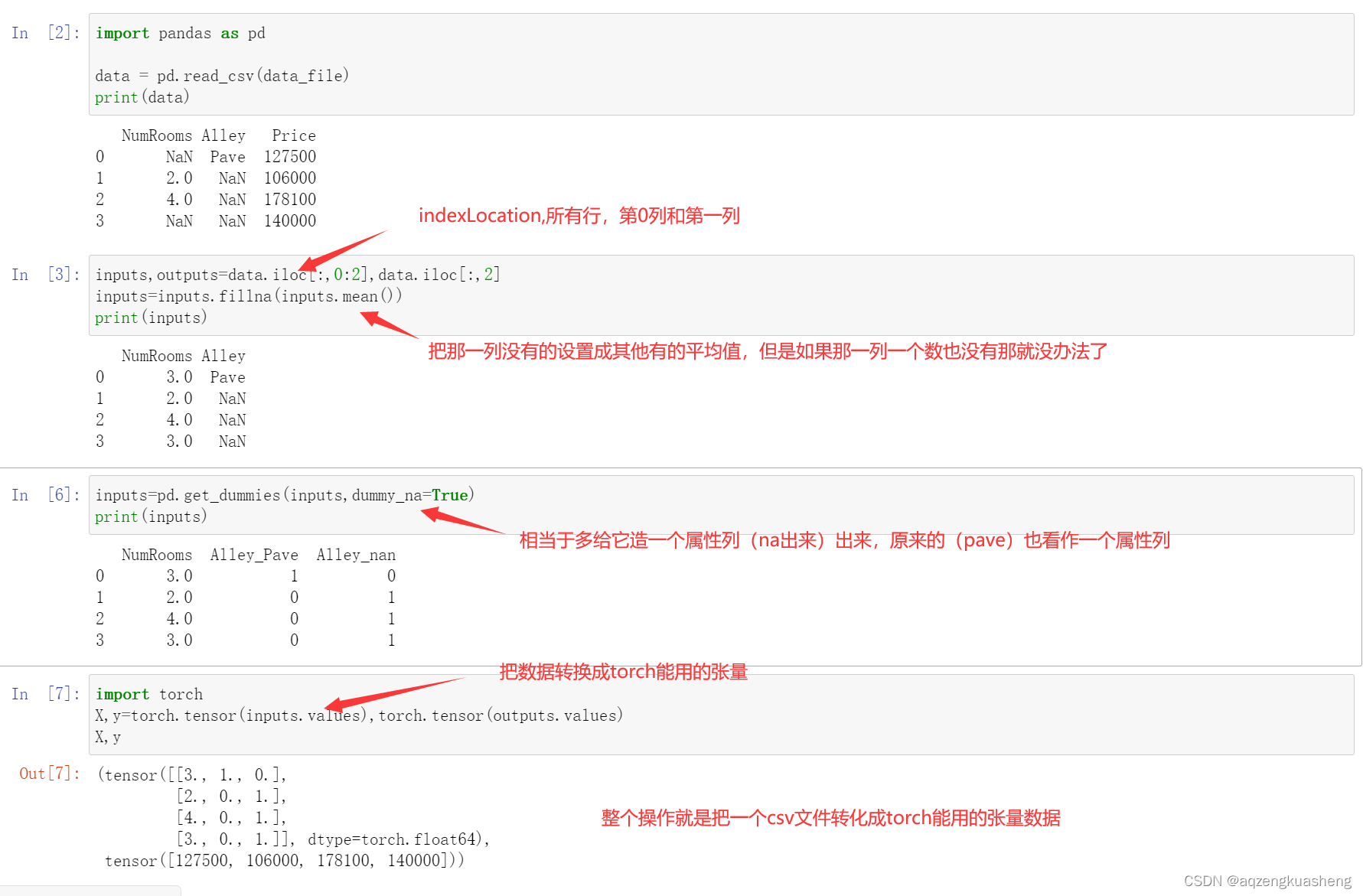1363x896 pixels.
Task: Click the 'X,y=torch.tensor(inputs.values)' line
Action: click(x=359, y=715)
